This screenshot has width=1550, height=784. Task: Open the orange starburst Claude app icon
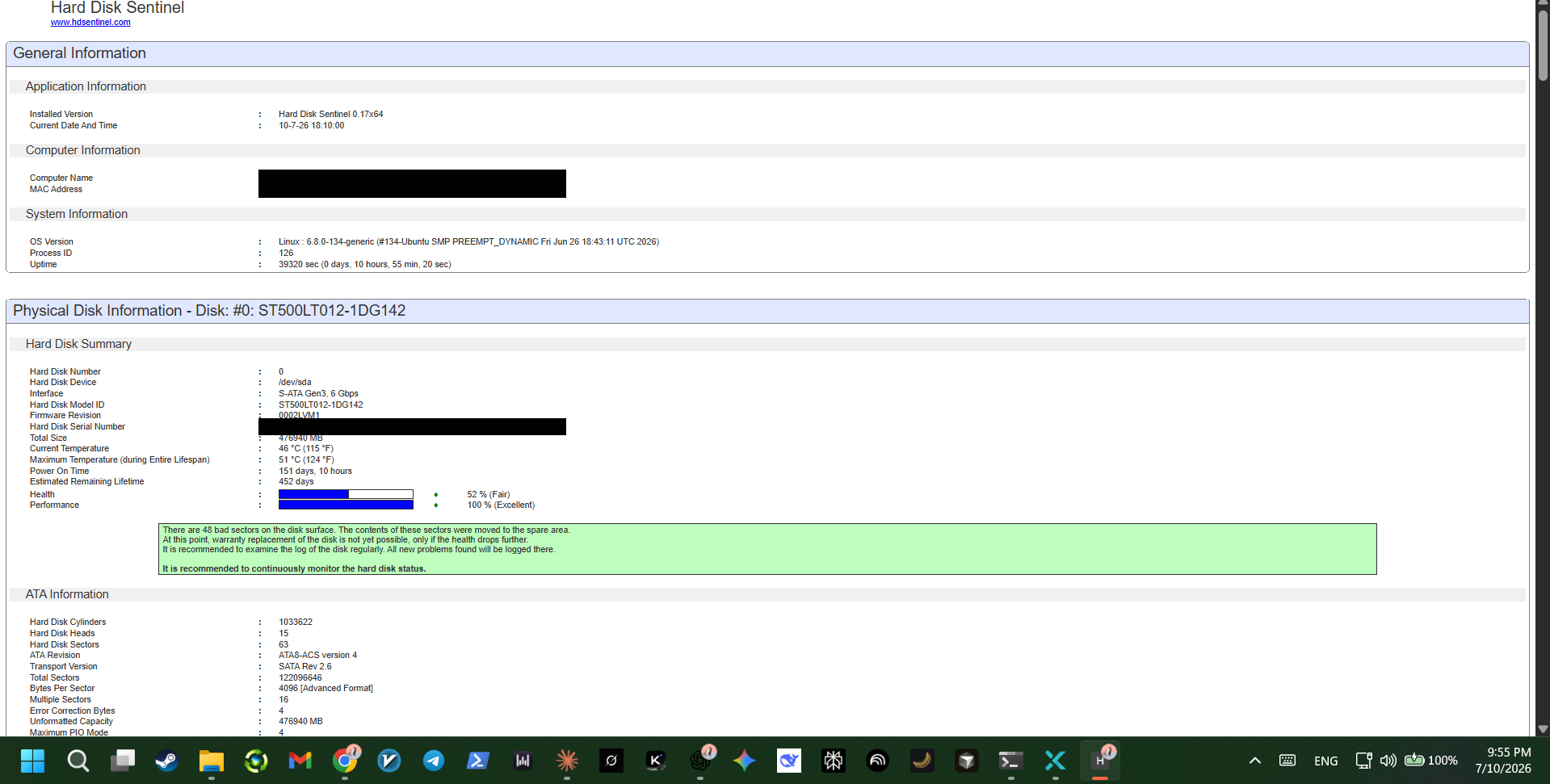point(567,761)
